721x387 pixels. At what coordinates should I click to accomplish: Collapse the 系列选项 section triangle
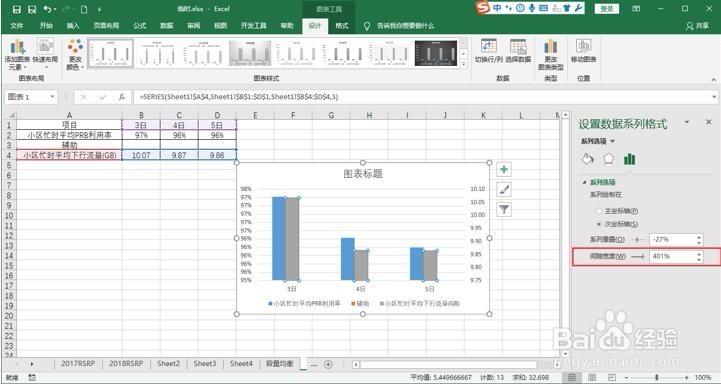584,182
